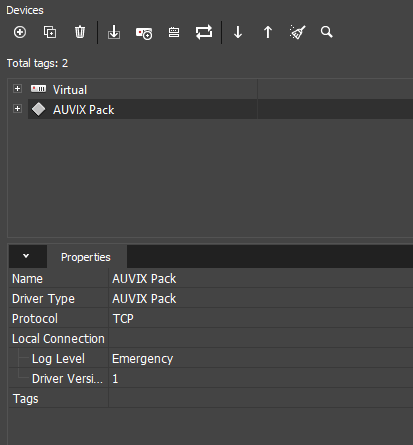
Task: Collapse panel with the chevron arrow
Action: pos(26,256)
